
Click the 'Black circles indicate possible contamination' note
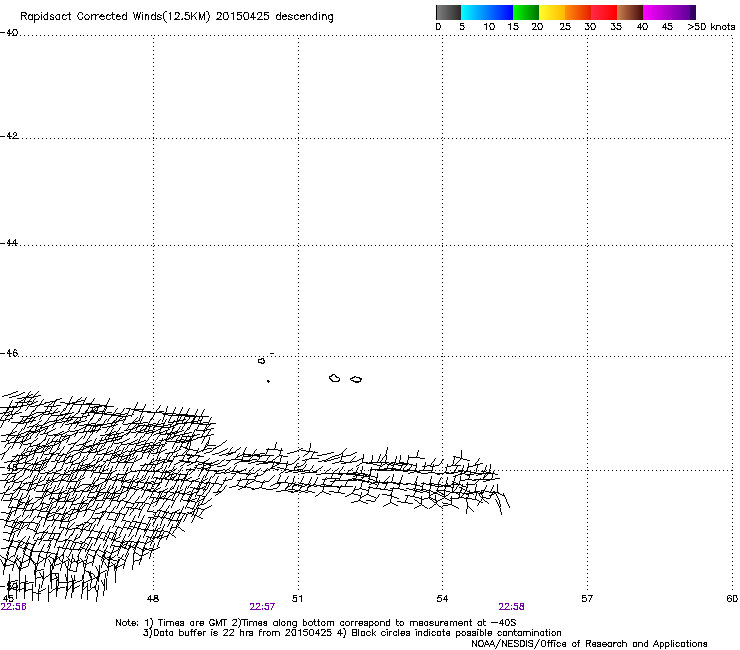point(456,633)
